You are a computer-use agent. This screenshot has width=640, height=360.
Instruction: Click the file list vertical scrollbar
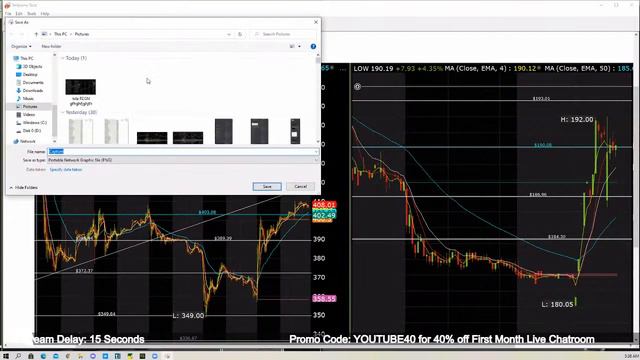[318, 98]
